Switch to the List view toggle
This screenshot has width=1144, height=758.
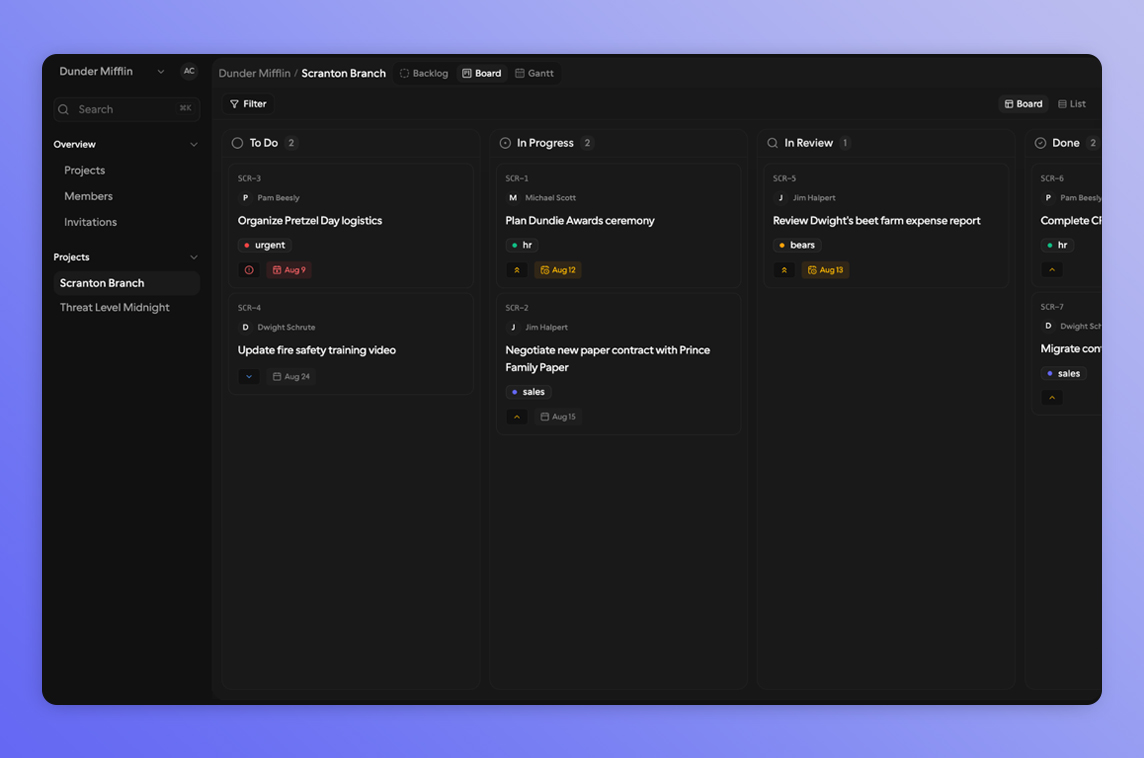[x=1072, y=104]
